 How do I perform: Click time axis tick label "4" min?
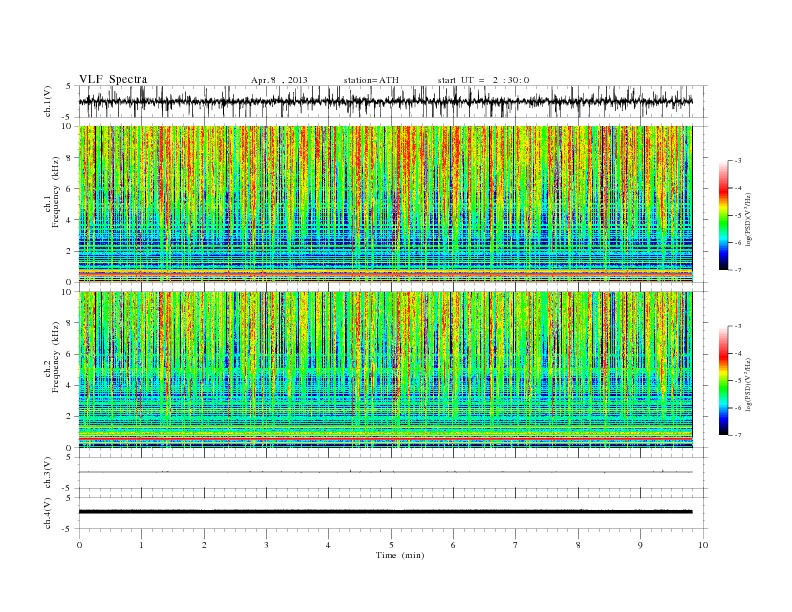(x=328, y=545)
